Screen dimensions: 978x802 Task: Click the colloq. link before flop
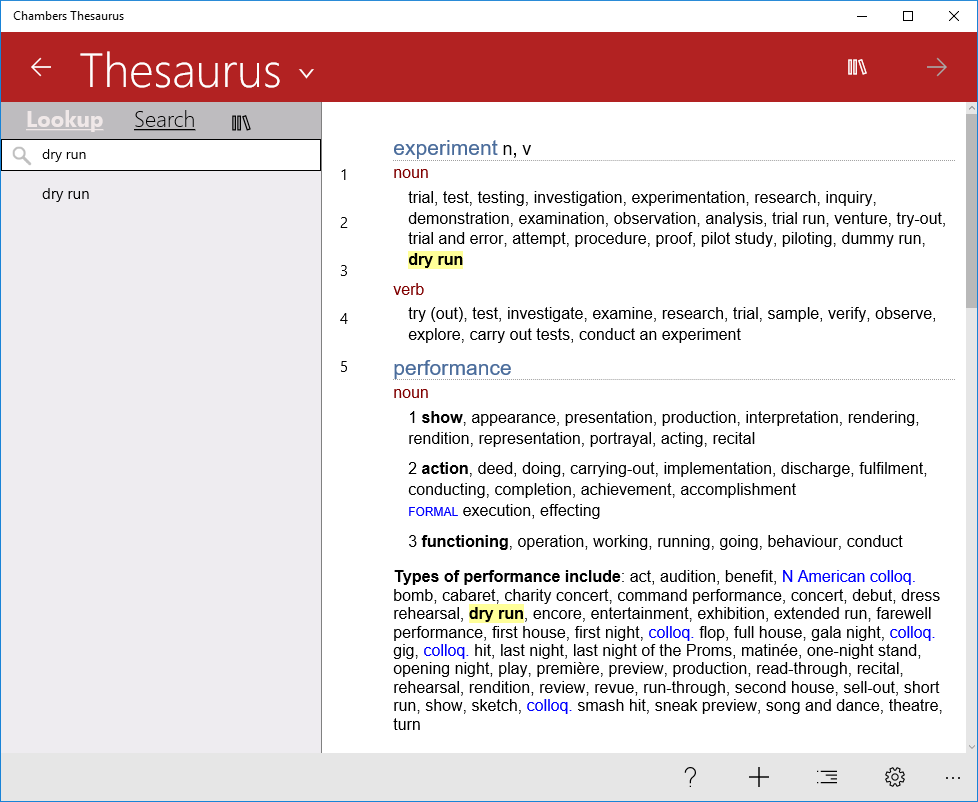point(669,631)
